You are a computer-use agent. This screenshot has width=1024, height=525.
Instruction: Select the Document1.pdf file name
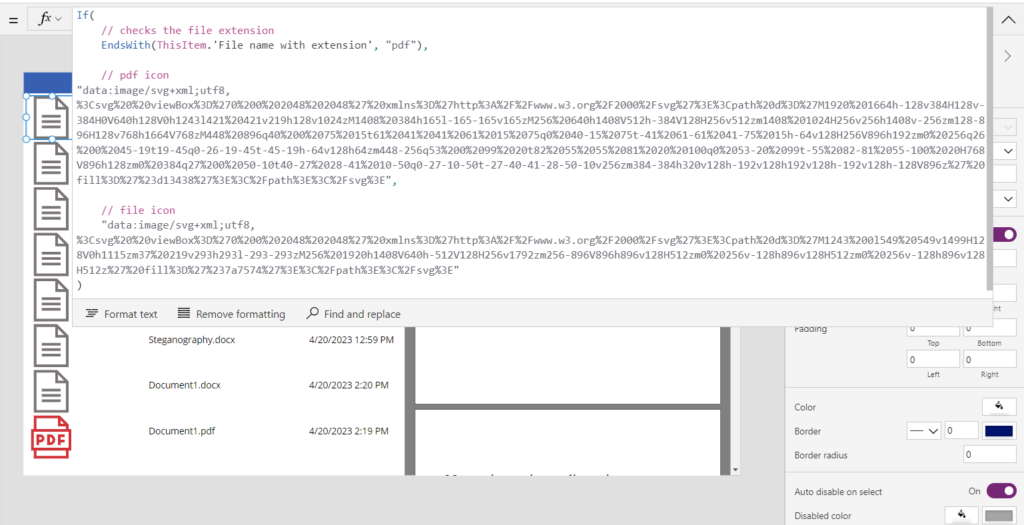point(181,431)
